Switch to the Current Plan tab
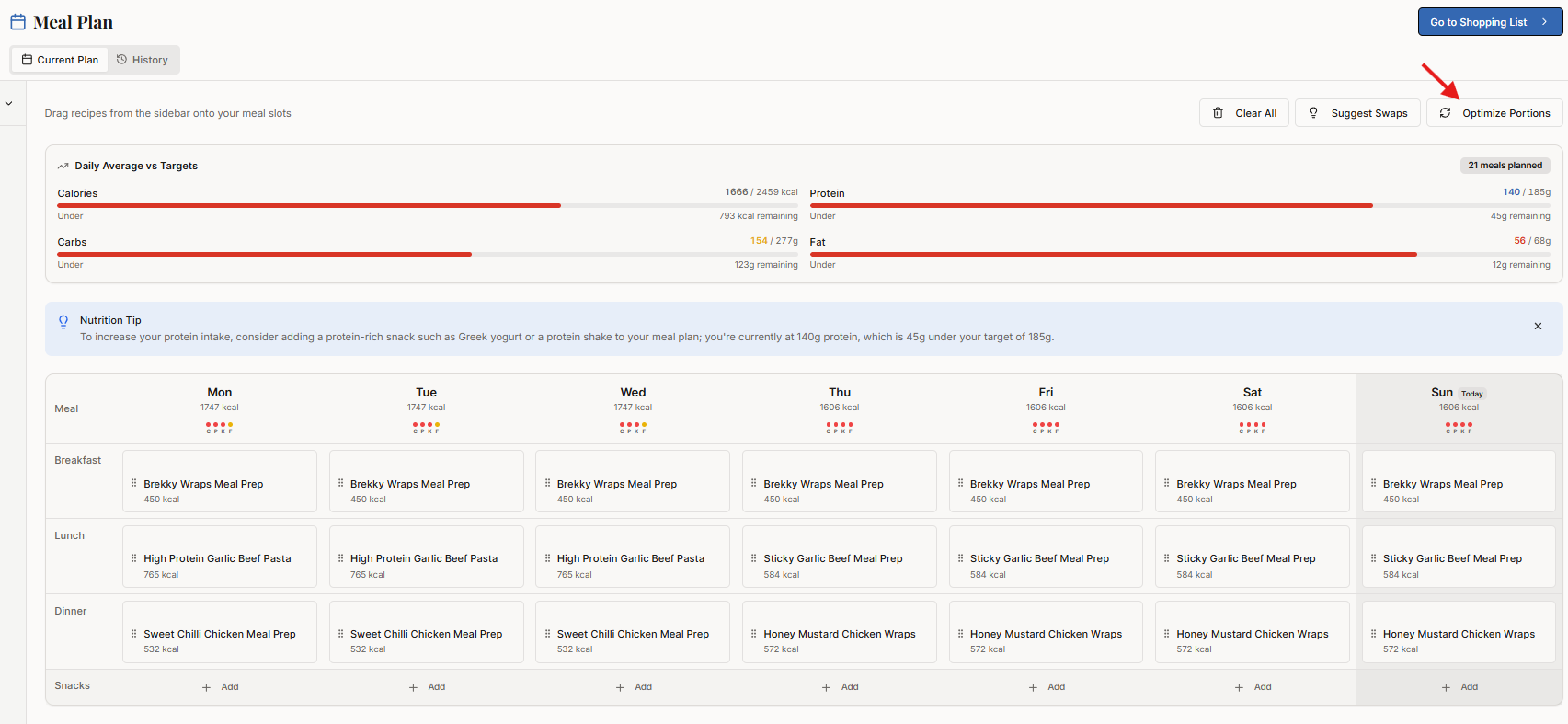The width and height of the screenshot is (1568, 724). 60,60
